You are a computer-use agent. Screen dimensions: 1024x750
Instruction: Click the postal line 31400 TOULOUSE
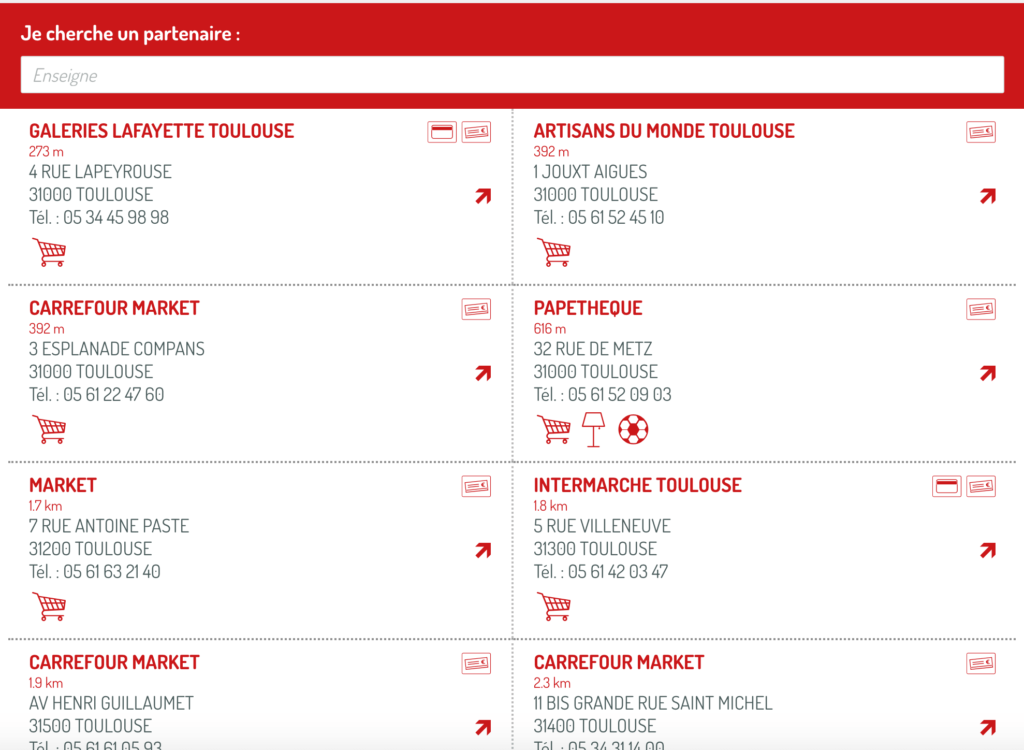(596, 726)
